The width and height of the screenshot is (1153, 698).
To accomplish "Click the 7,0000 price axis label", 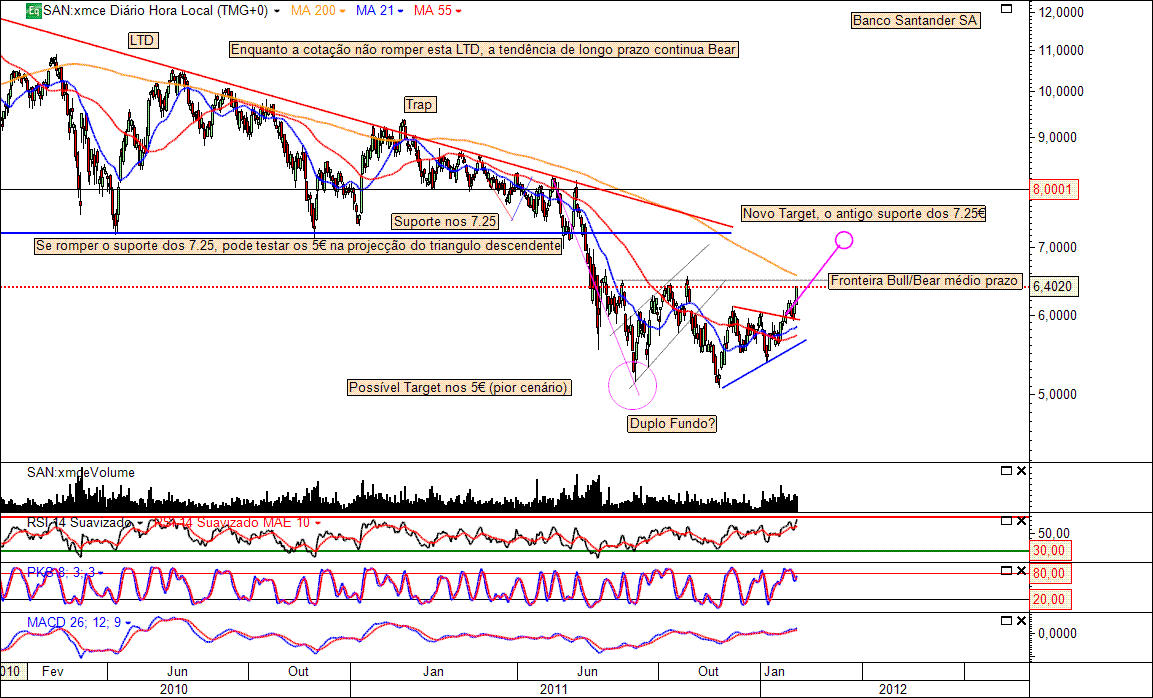I will click(1057, 248).
